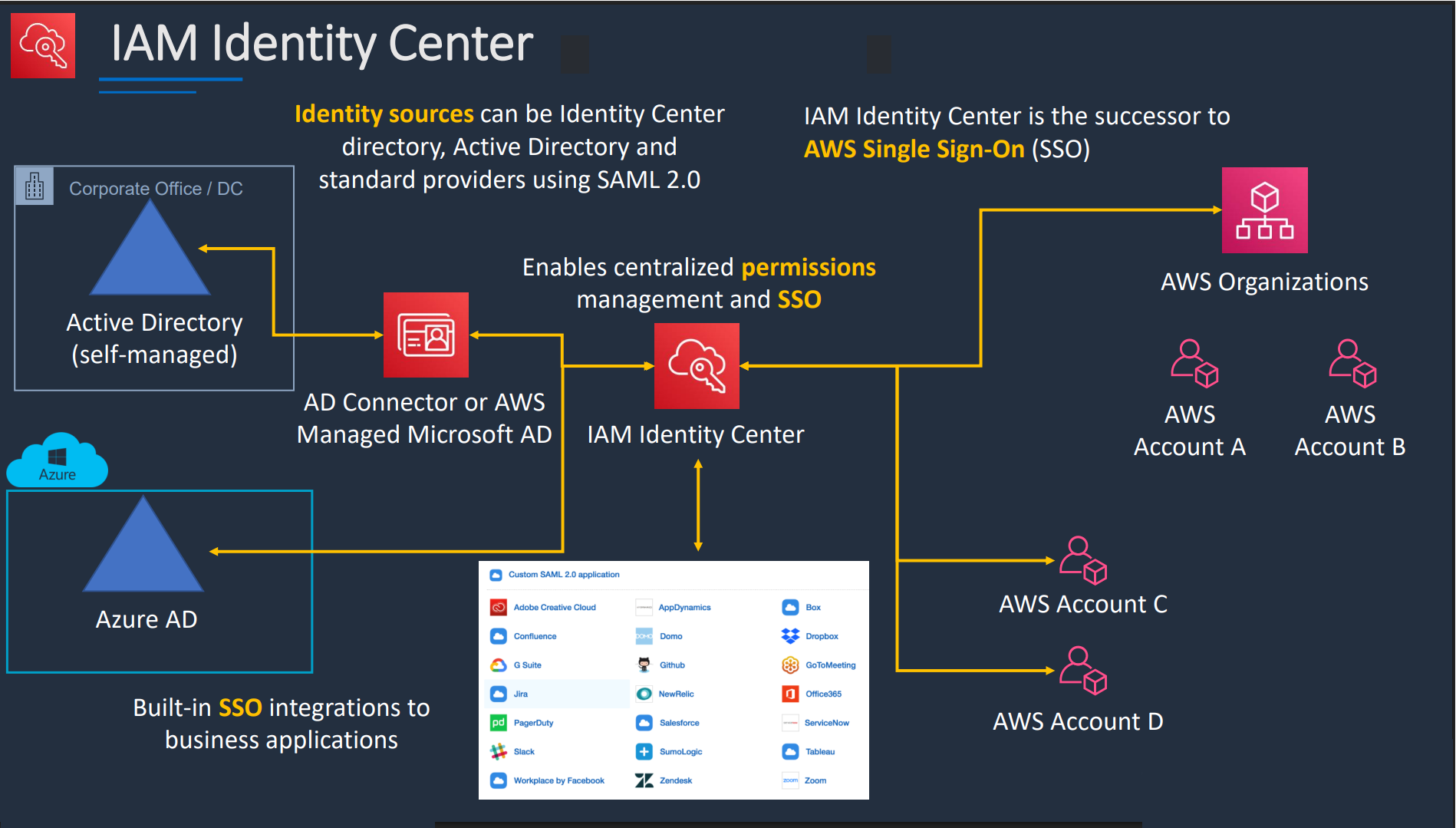Click the "Workplace by Facebook" text
Viewport: 1456px width, 828px height.
[x=559, y=781]
